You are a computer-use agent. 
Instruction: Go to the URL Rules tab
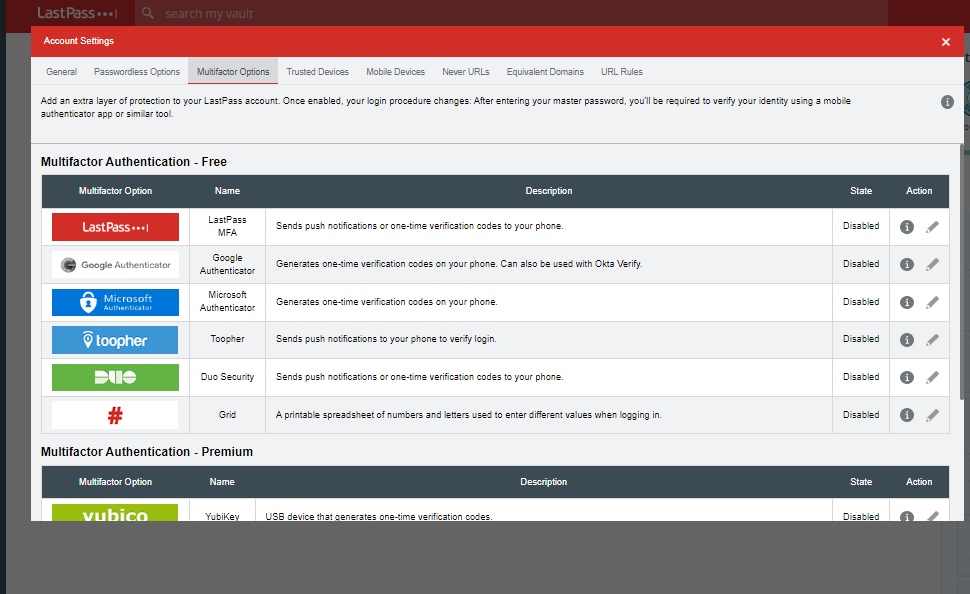622,72
